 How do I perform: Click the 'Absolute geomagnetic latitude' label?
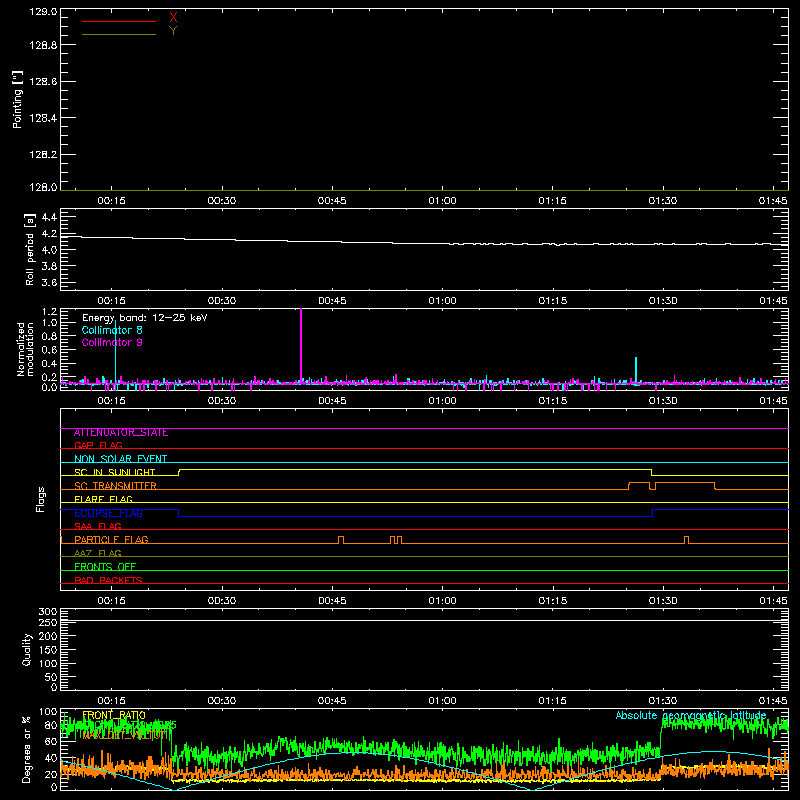(691, 715)
